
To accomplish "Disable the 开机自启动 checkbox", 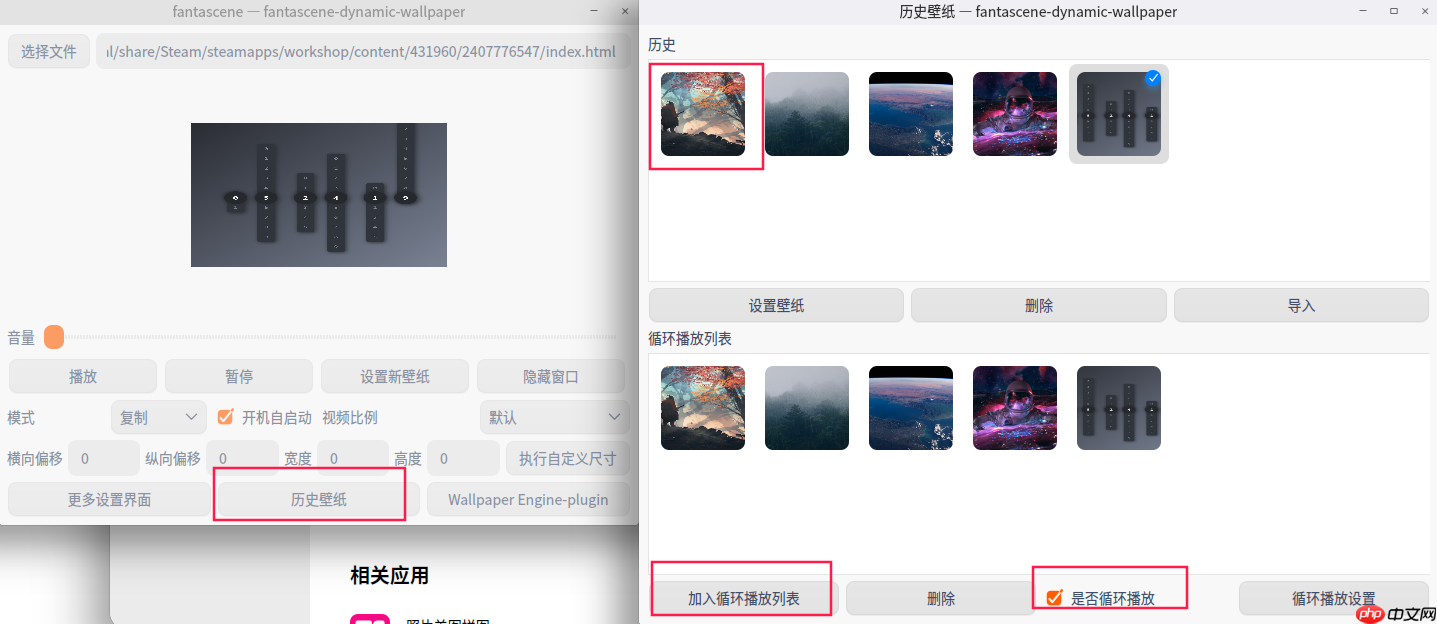I will 225,417.
